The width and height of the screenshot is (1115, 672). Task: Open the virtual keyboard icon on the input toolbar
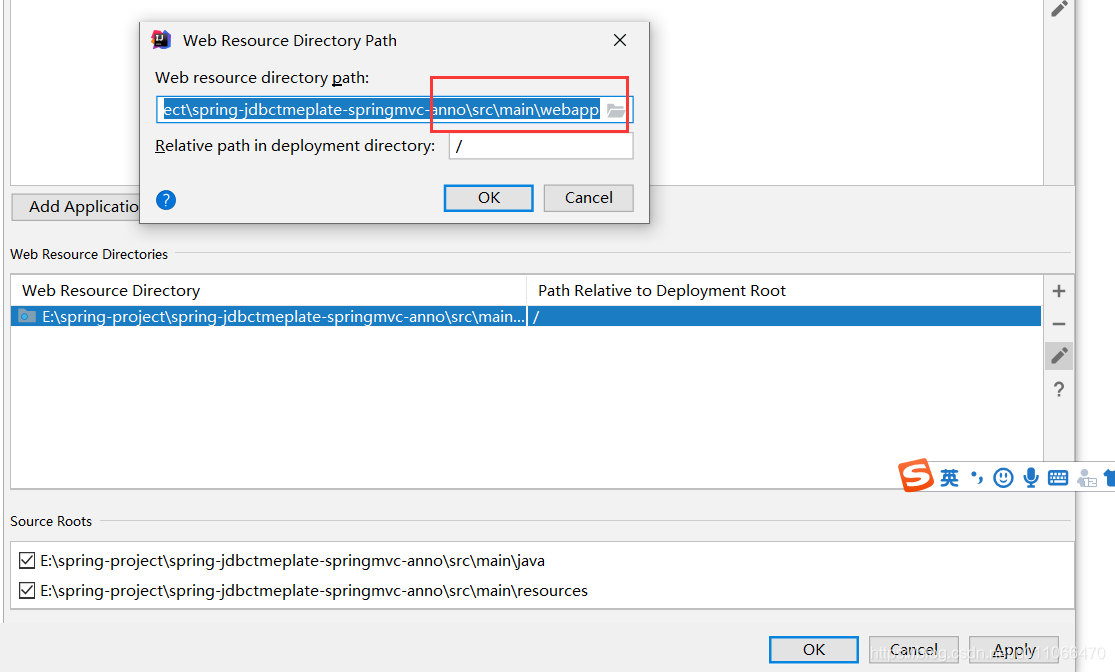tap(1057, 477)
